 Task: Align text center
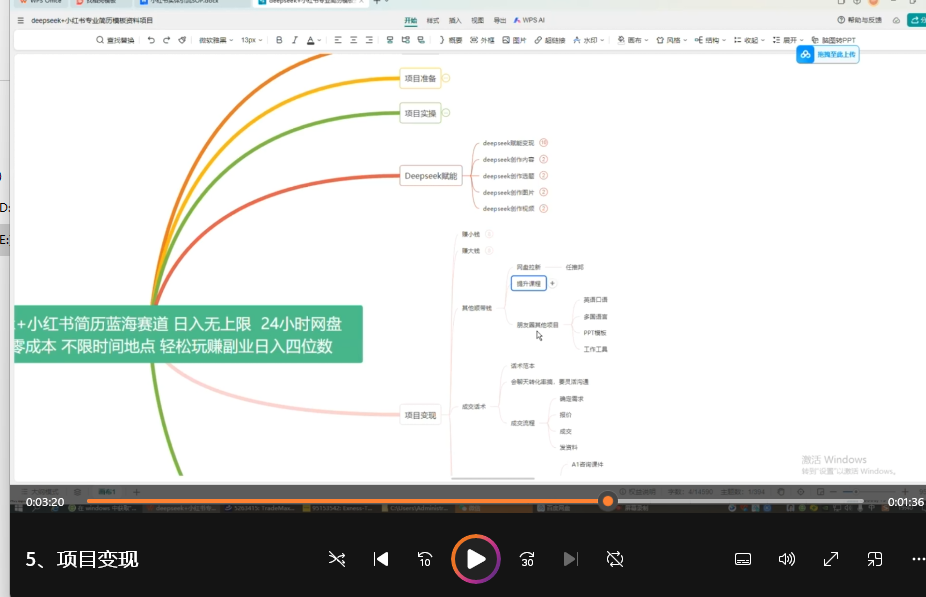[x=353, y=40]
